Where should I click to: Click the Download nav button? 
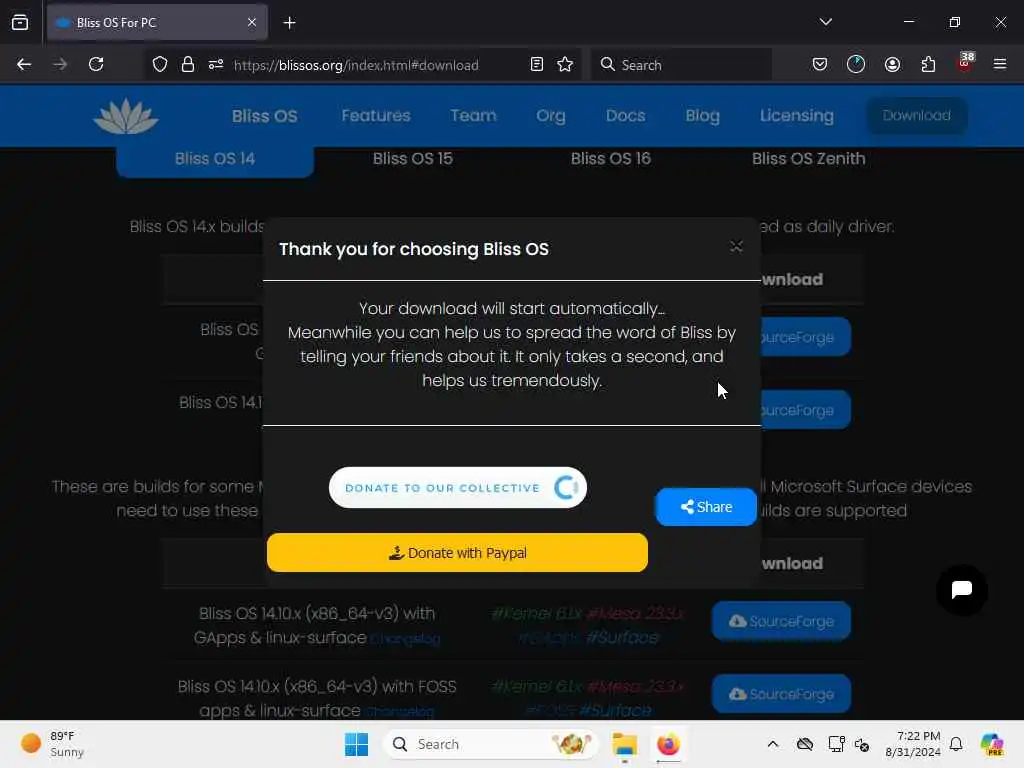click(x=916, y=116)
